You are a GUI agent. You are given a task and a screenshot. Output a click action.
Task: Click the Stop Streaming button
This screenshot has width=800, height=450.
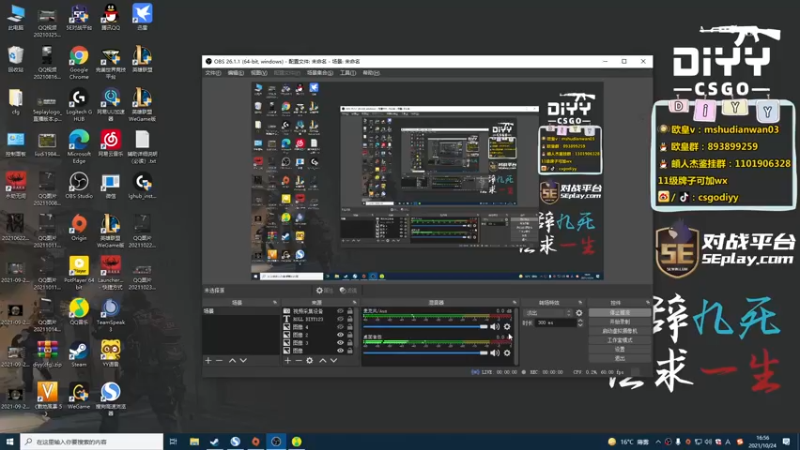619,312
